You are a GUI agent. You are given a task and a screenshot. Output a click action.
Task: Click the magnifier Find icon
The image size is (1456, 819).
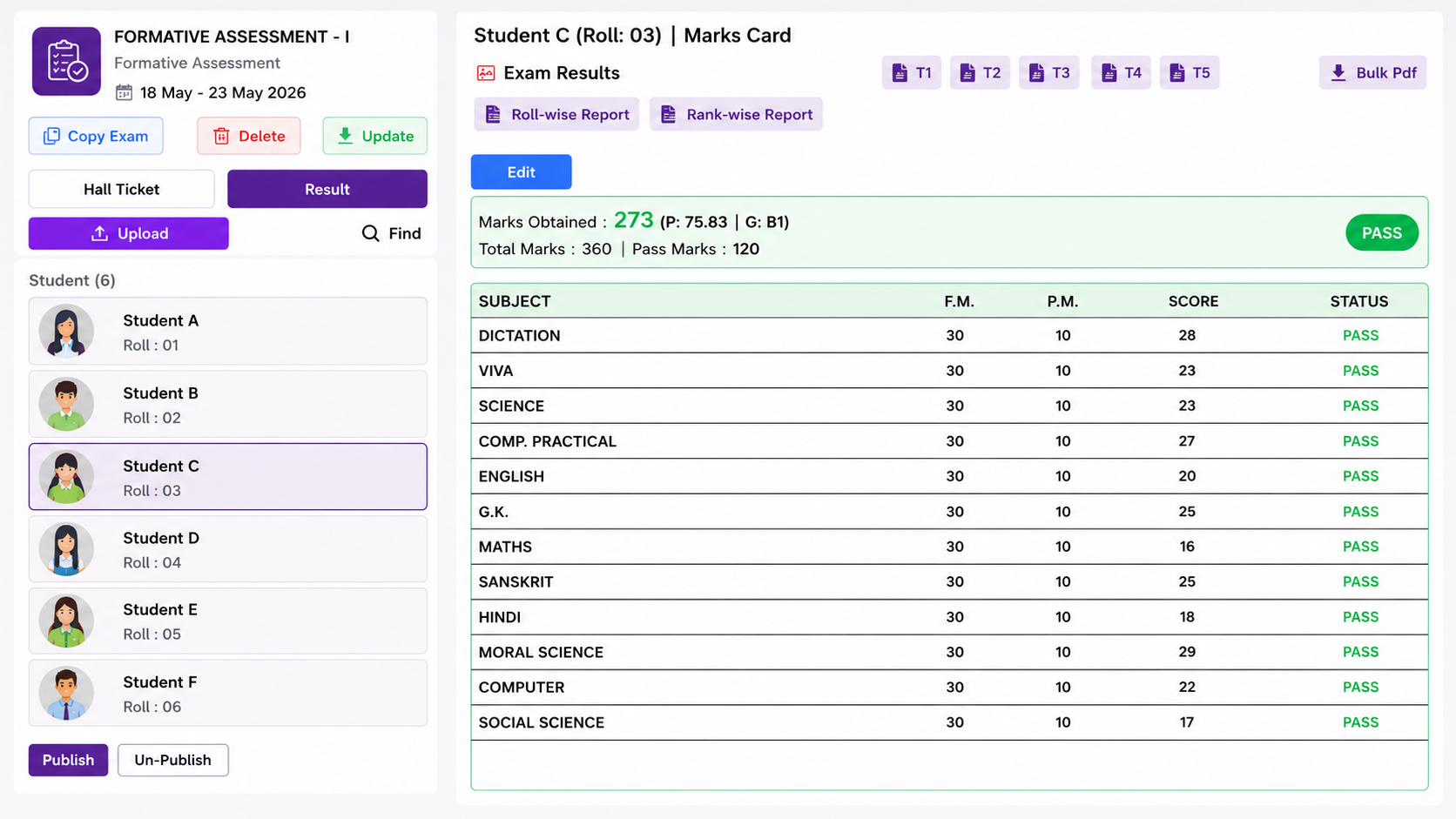370,233
